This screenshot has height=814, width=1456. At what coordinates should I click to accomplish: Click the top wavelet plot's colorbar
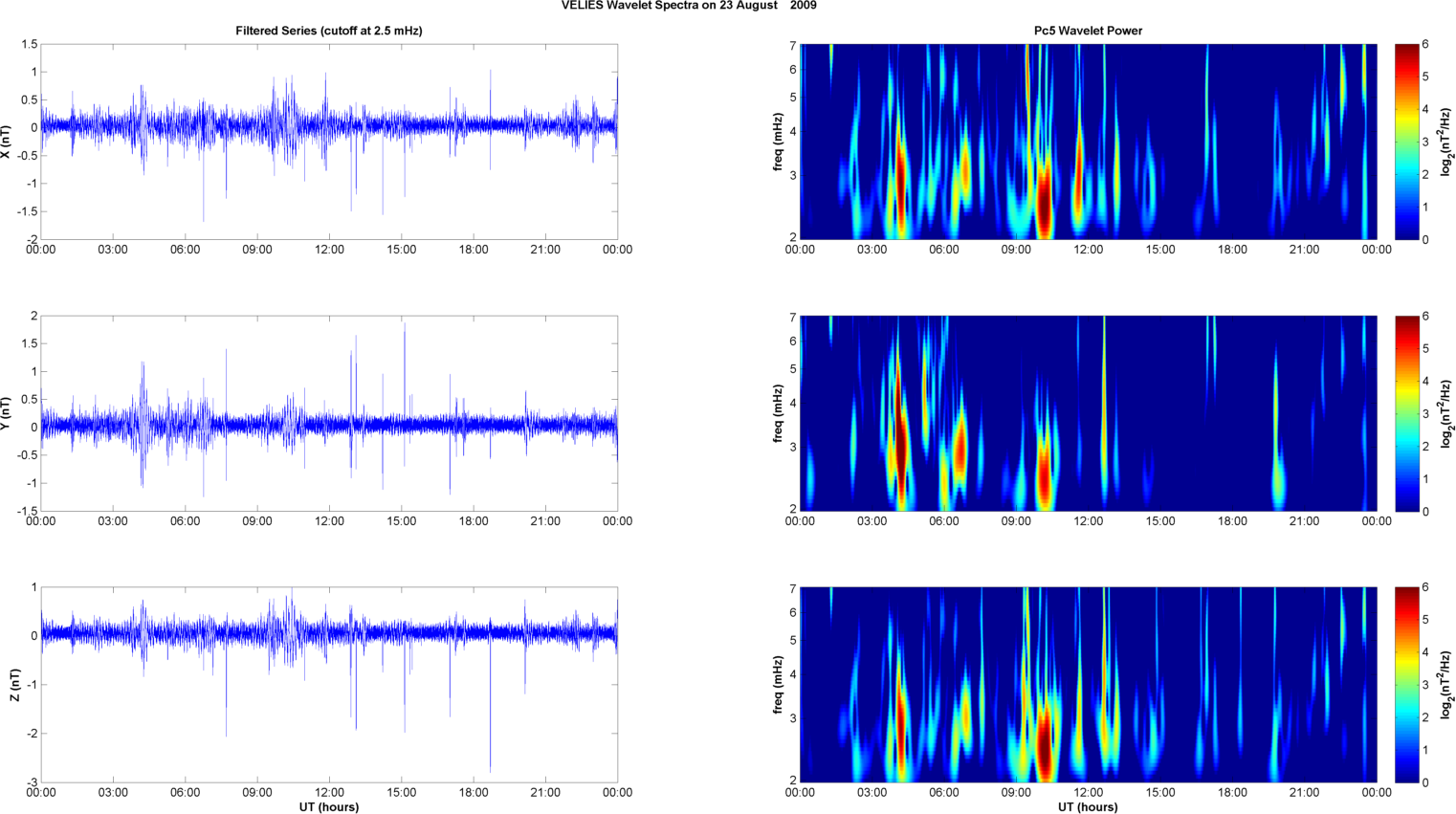(1406, 142)
